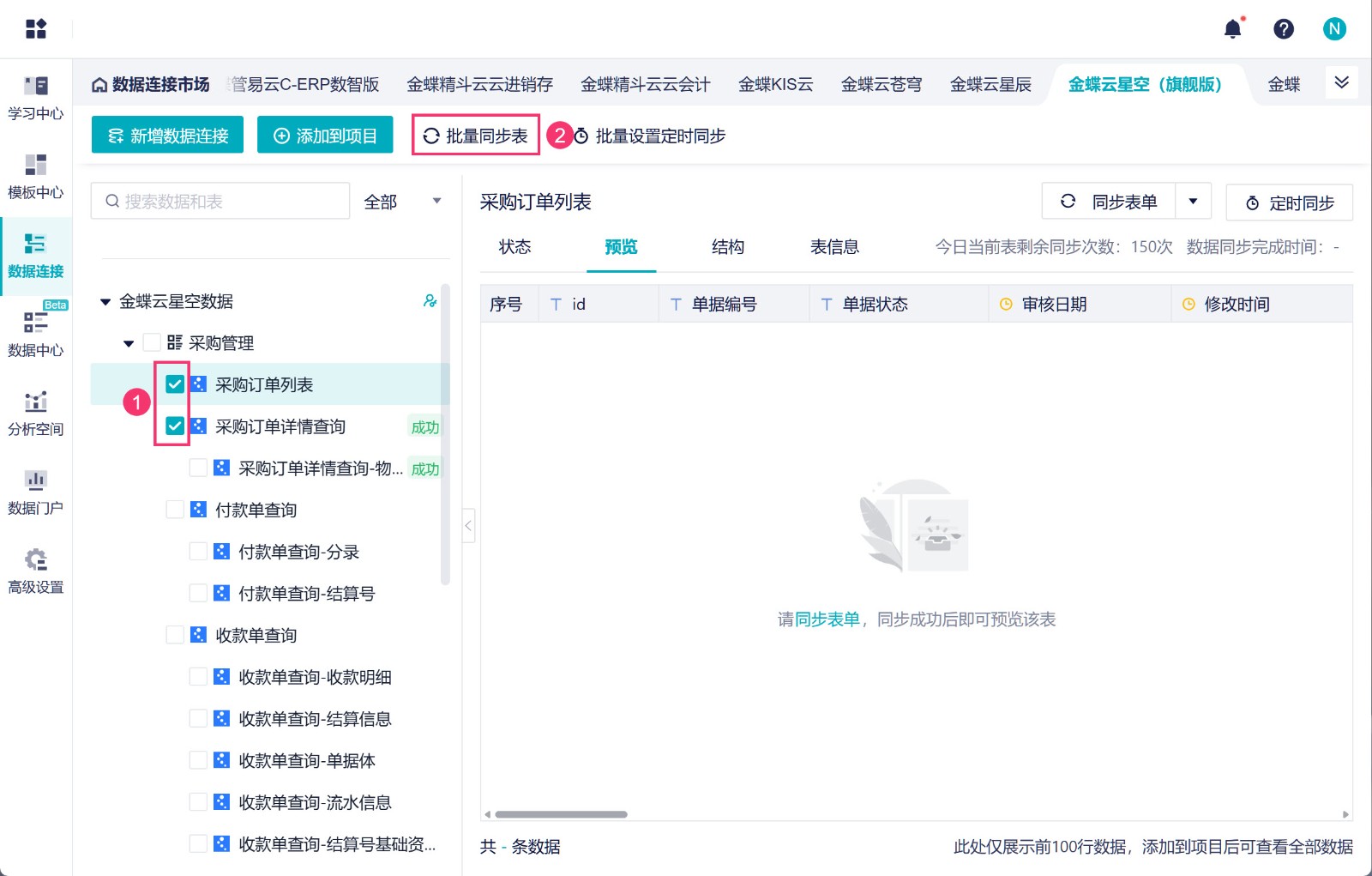The height and width of the screenshot is (876, 1372).
Task: Open the 全部 filter dropdown
Action: coord(402,202)
